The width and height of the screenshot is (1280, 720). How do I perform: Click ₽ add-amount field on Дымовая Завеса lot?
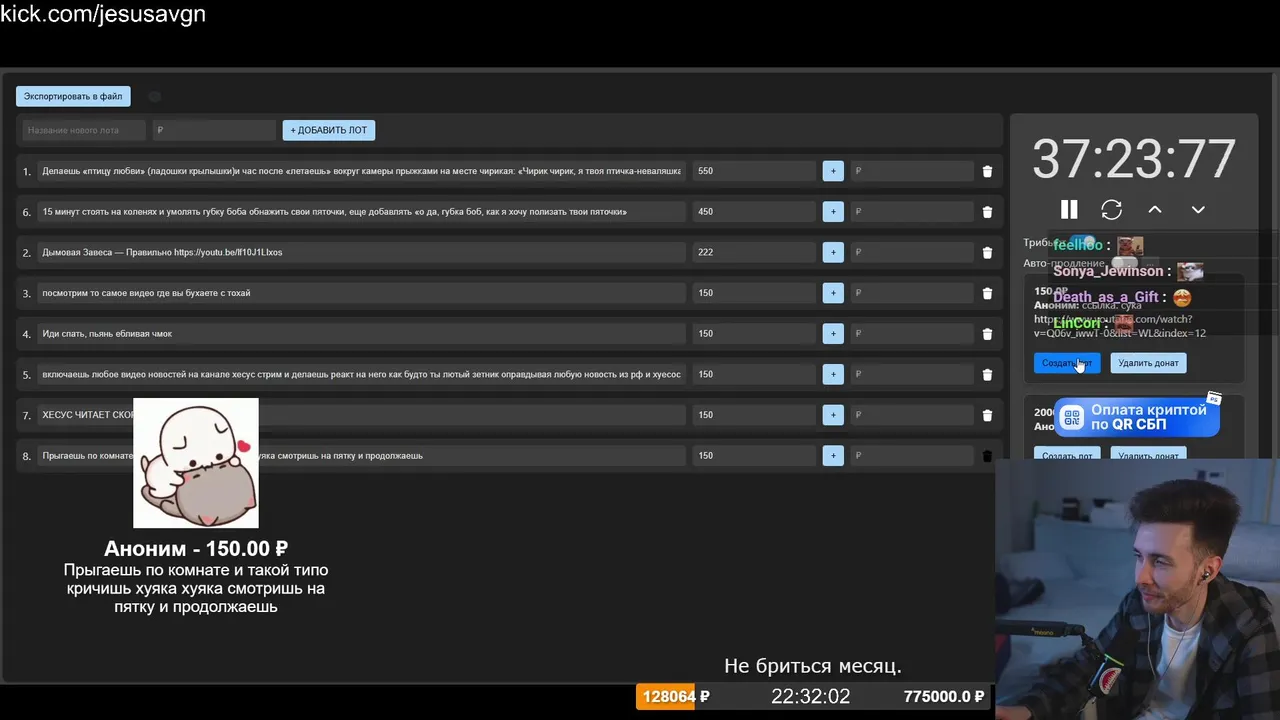coord(911,252)
